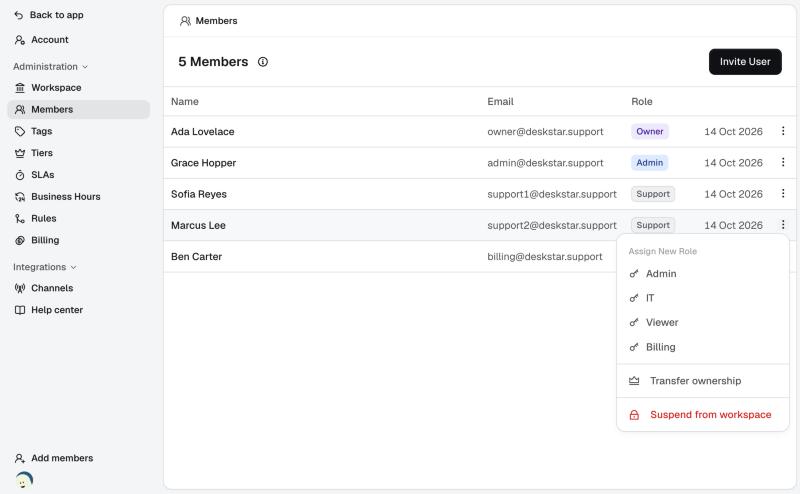Open the three-dot menu for Ada Lovelace
Viewport: 800px width, 494px height.
783,131
